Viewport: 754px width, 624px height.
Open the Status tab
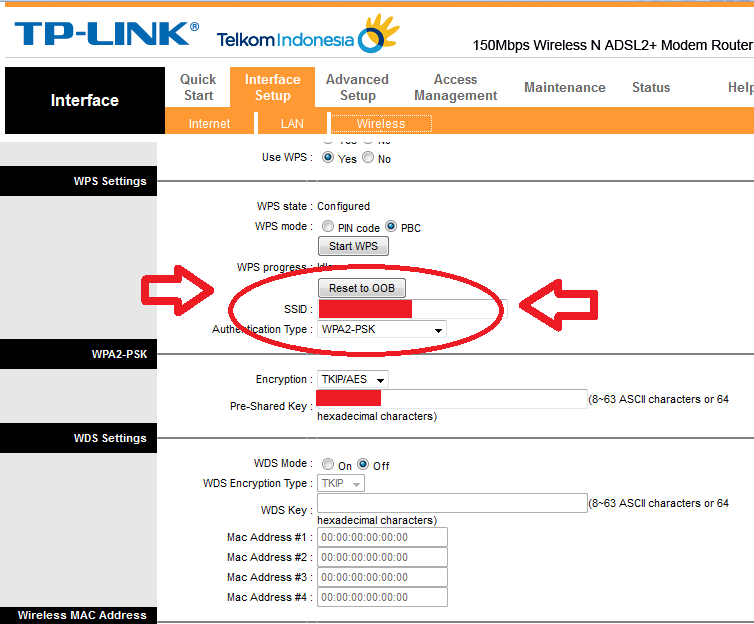coord(651,87)
